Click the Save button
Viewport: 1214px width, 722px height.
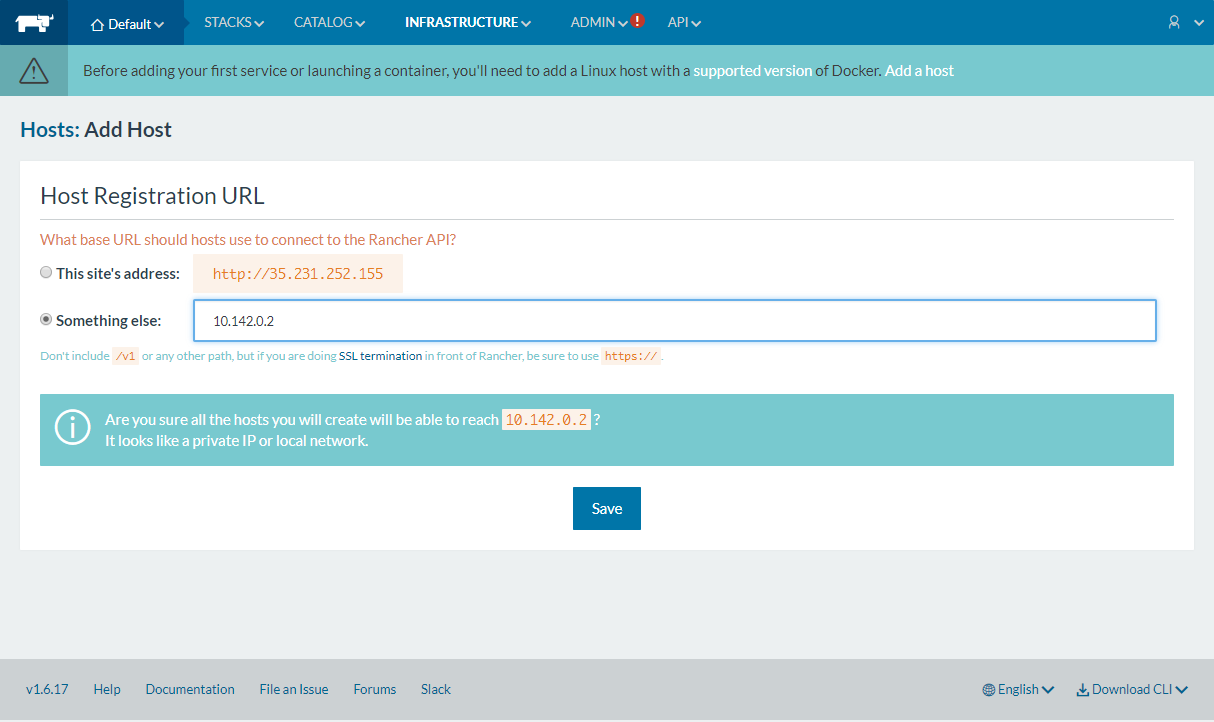tap(607, 508)
